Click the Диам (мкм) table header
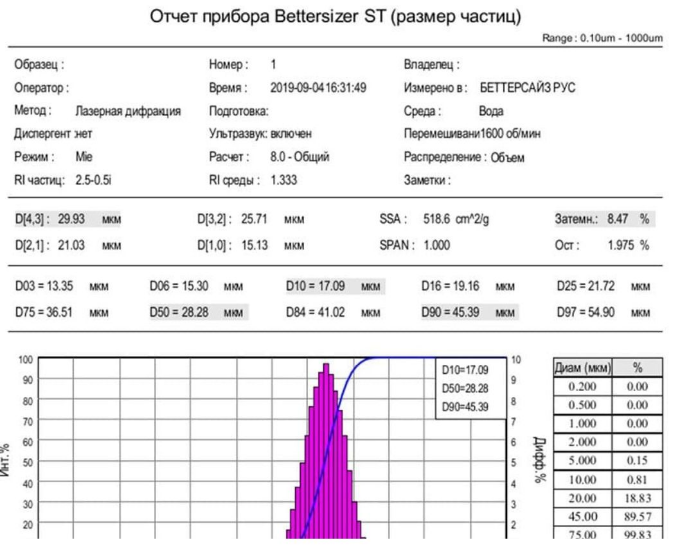680x550 pixels. [583, 368]
